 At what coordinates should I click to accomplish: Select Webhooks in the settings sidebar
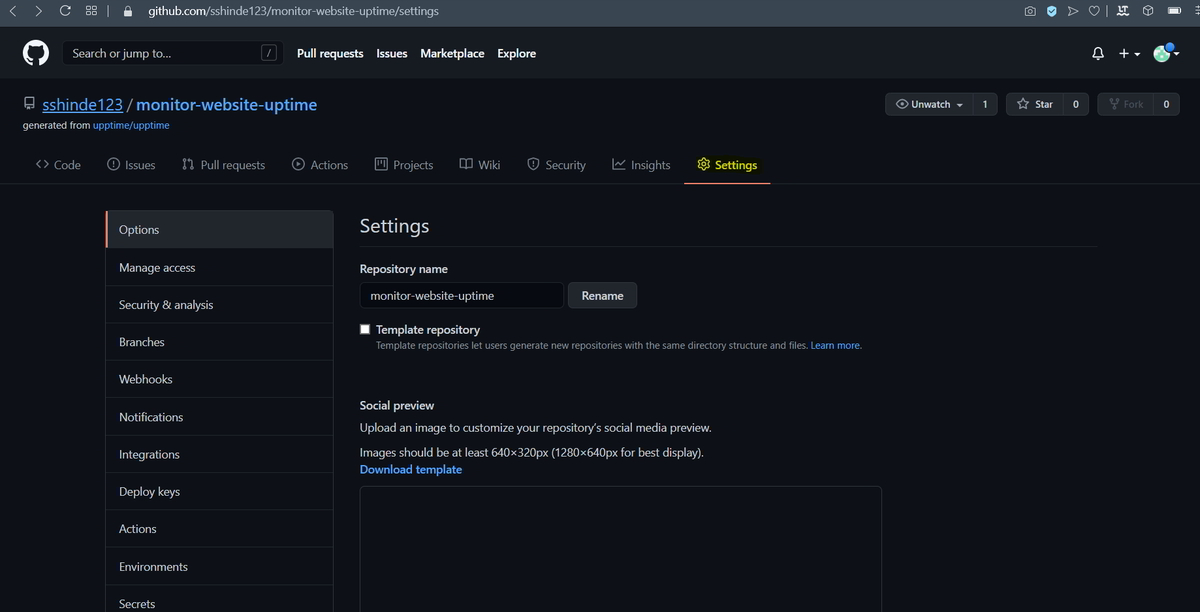tap(147, 378)
